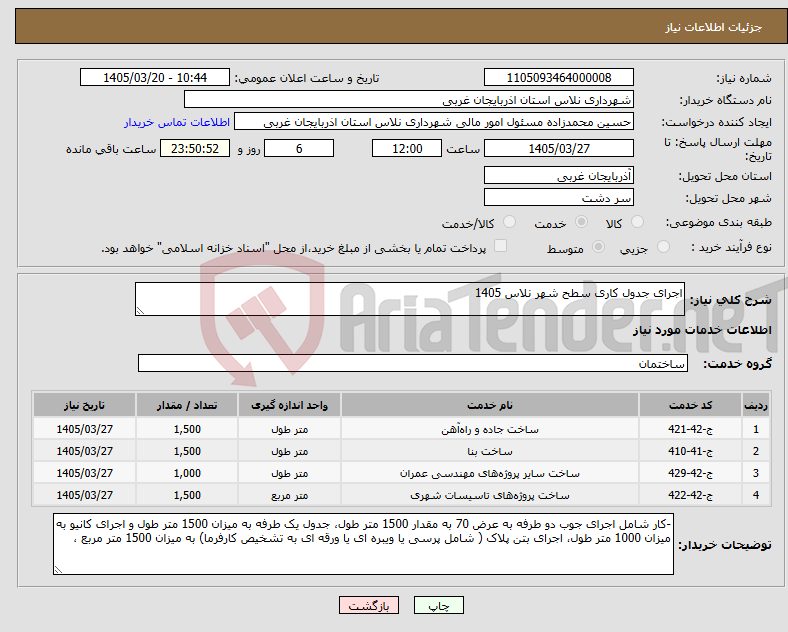Select the متوسط purchase type radio
Image resolution: width=788 pixels, height=632 pixels.
pyautogui.click(x=598, y=247)
